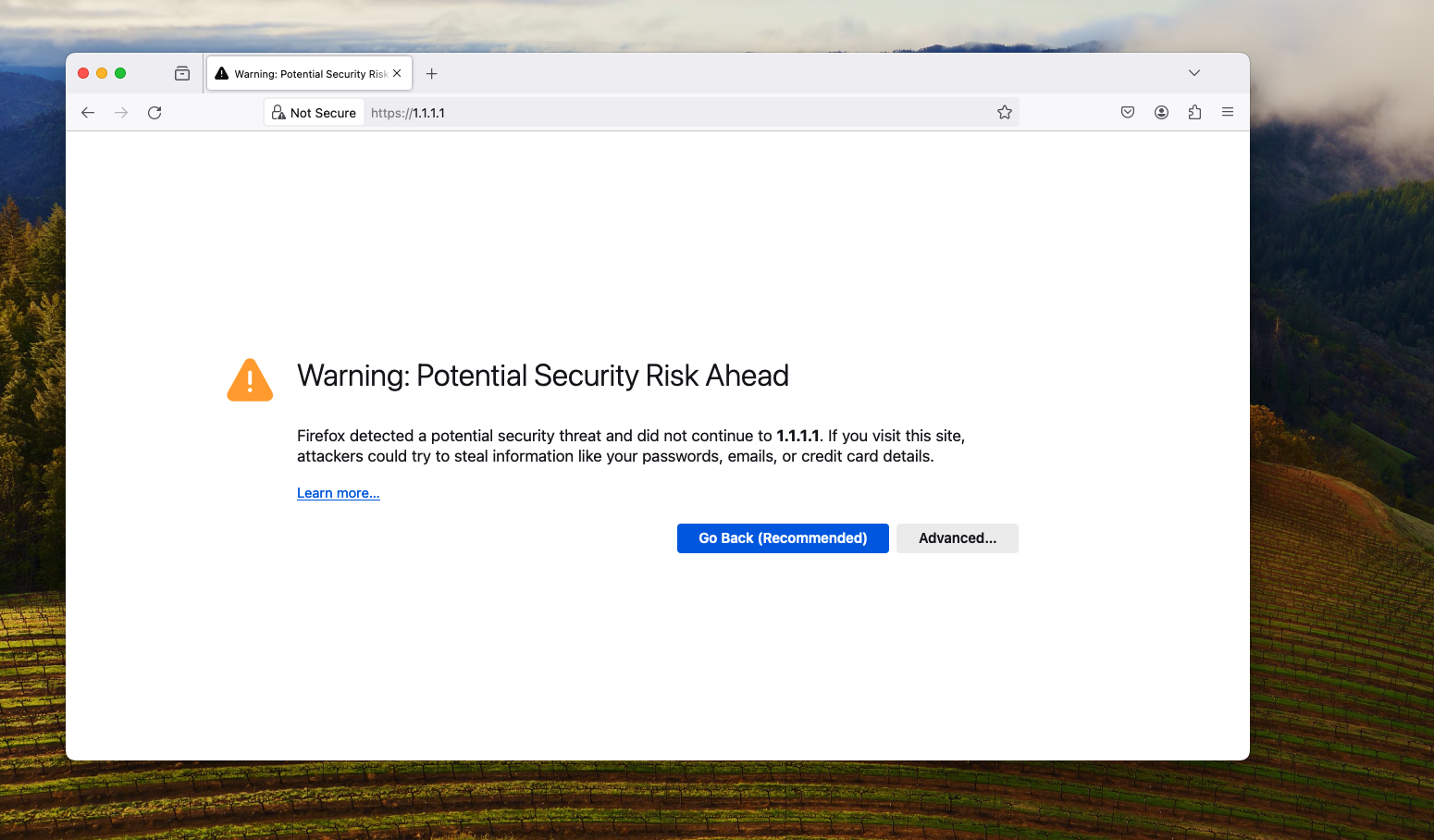Close the Potential Security Risk tab
This screenshot has height=840, width=1434.
[x=397, y=73]
